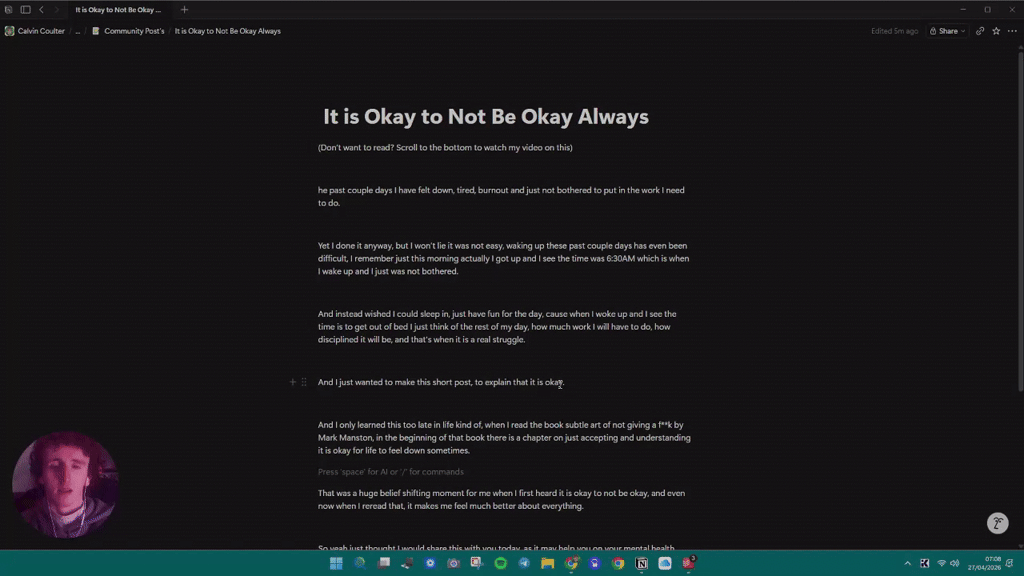This screenshot has height=576, width=1024.
Task: Toggle the sidebar open
Action: [26, 10]
